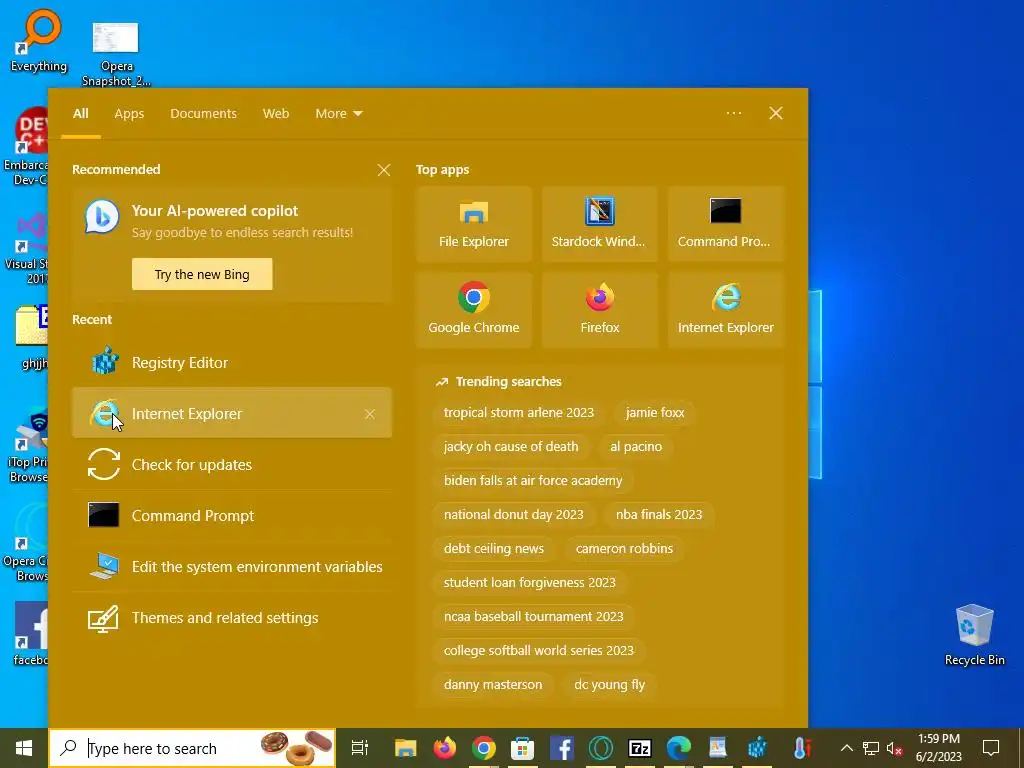Dismiss the Recommended section
Screen dimensions: 1024x768
tap(384, 170)
